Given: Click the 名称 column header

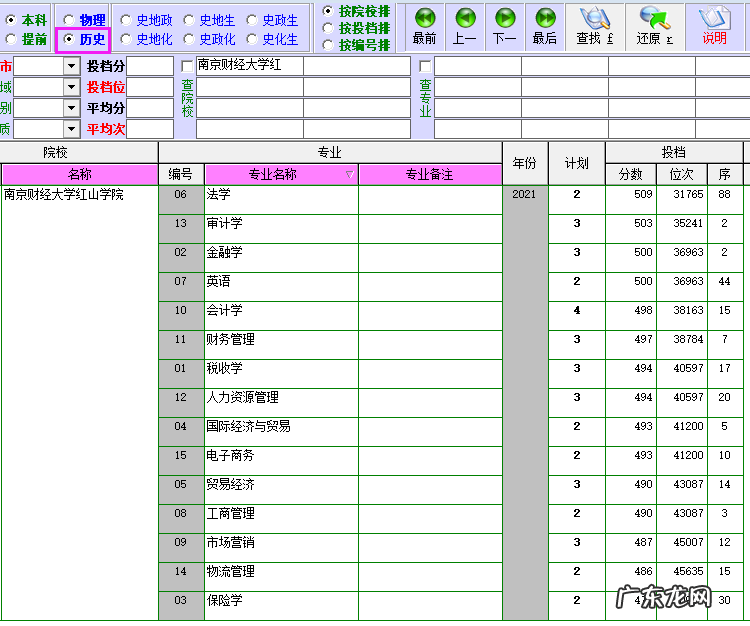Looking at the screenshot, I should pos(80,175).
